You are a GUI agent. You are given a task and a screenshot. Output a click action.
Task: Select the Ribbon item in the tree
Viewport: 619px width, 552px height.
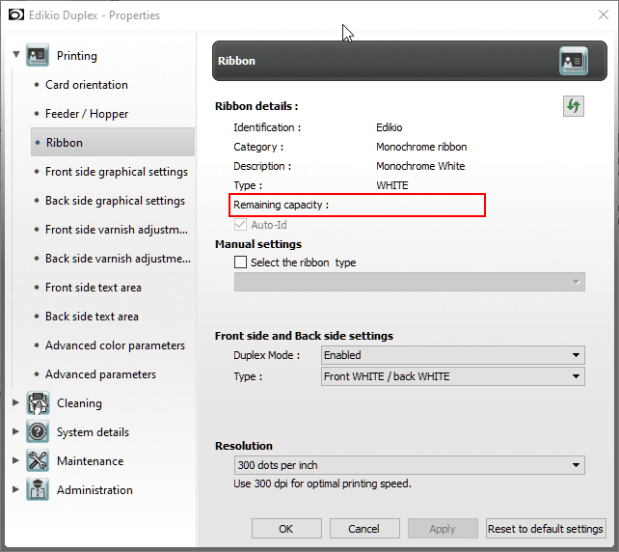pyautogui.click(x=113, y=142)
